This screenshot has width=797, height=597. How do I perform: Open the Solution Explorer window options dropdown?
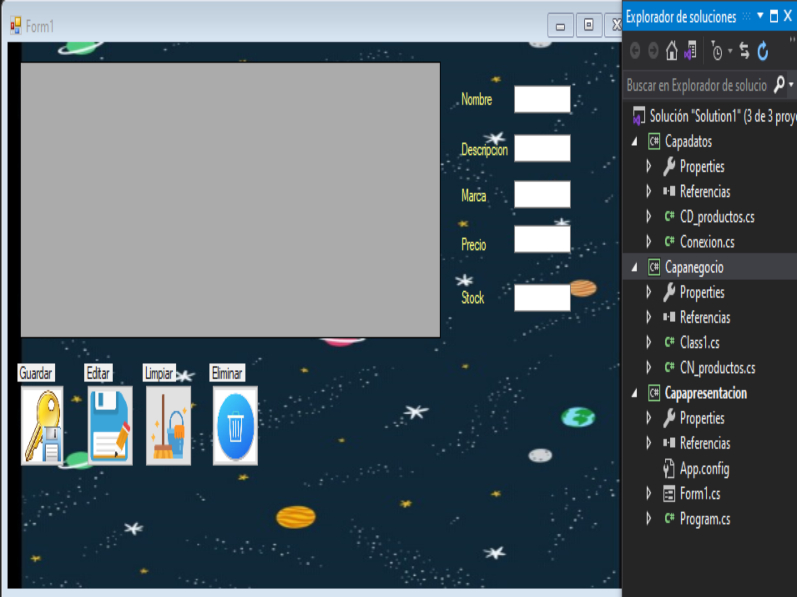760,17
